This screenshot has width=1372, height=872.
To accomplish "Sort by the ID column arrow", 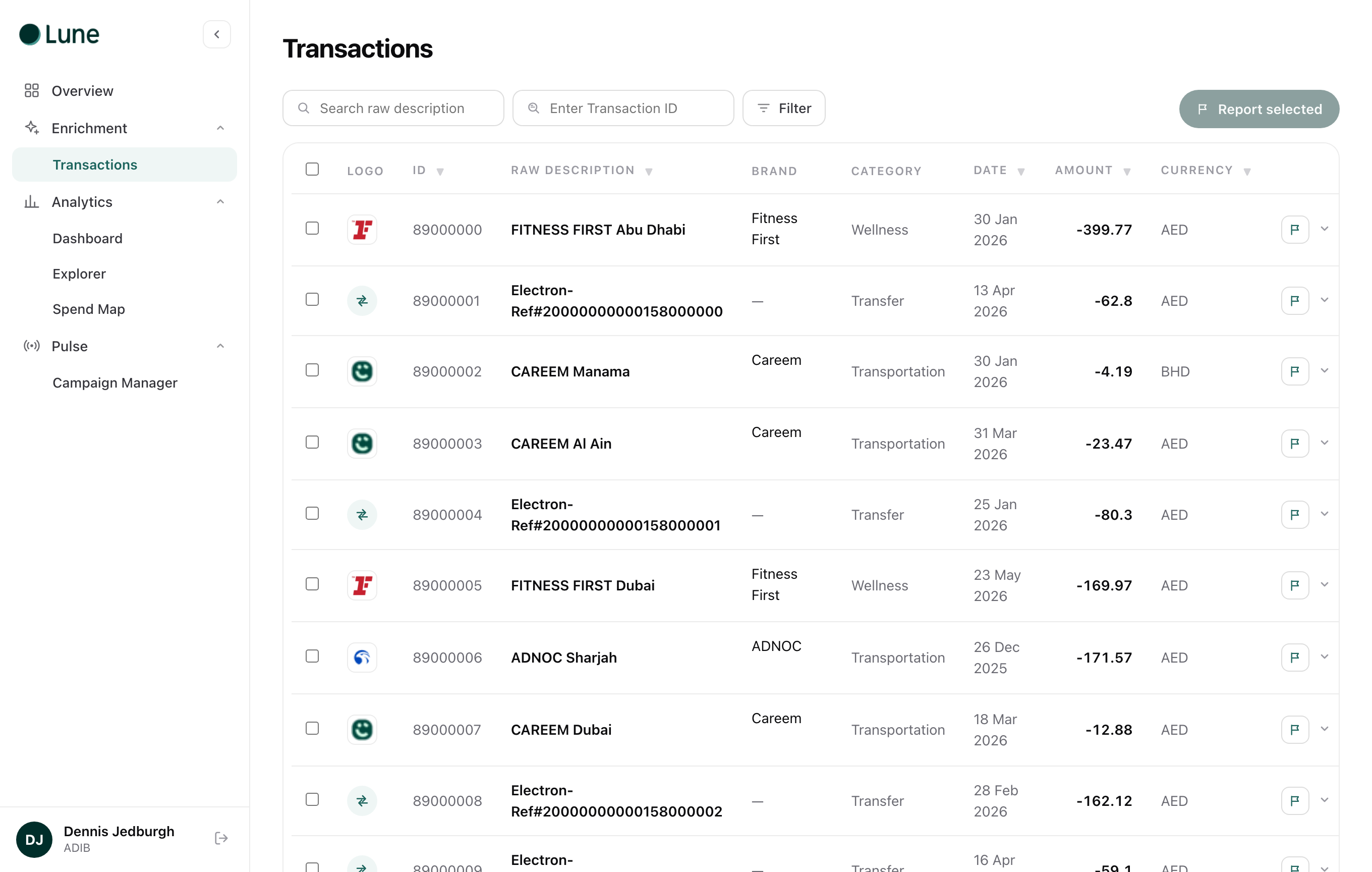I will (x=440, y=172).
